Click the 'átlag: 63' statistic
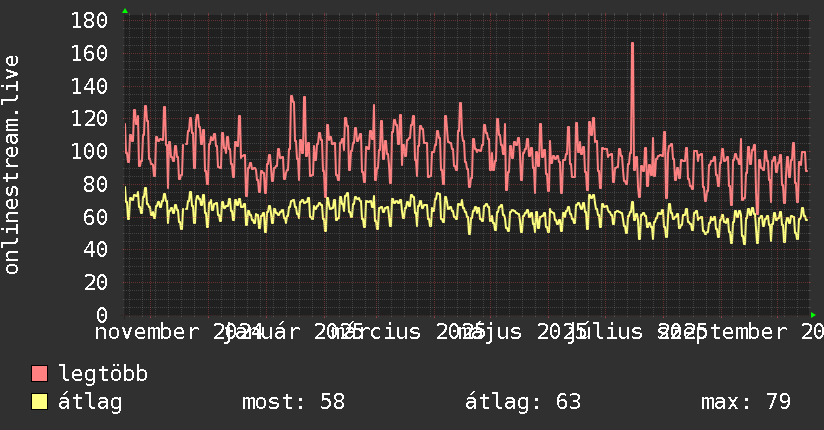 (523, 402)
